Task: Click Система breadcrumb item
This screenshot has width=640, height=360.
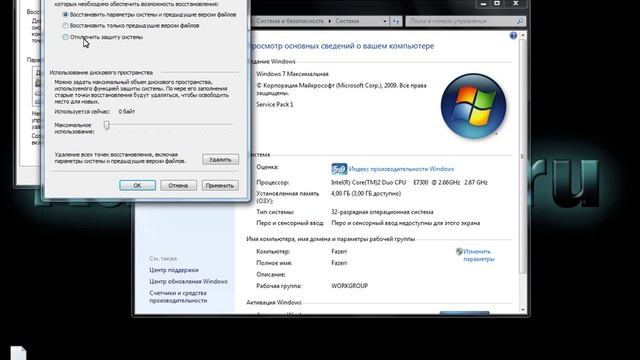Action: 347,21
